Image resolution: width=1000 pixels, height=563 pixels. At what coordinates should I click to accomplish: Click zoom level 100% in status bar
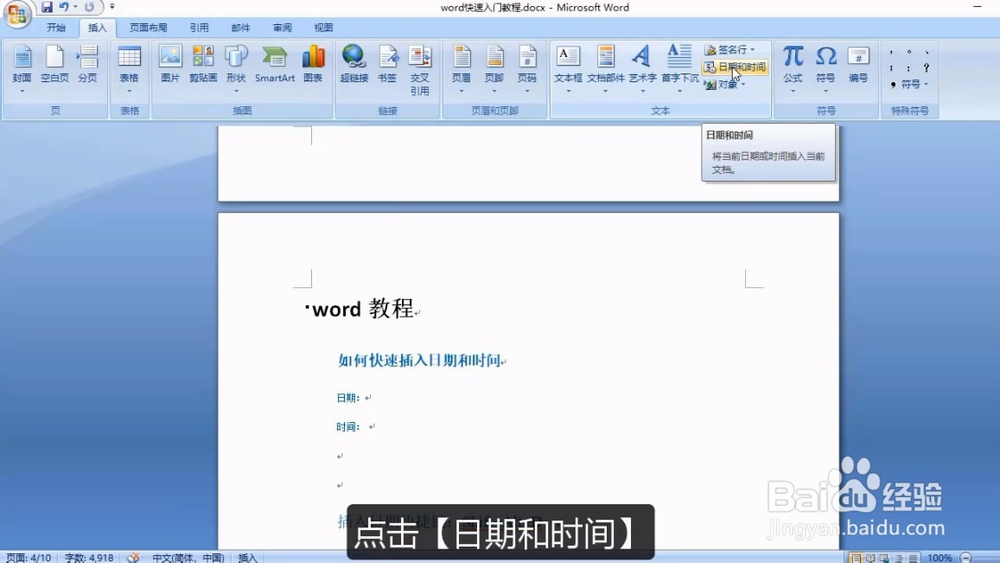tap(939, 558)
